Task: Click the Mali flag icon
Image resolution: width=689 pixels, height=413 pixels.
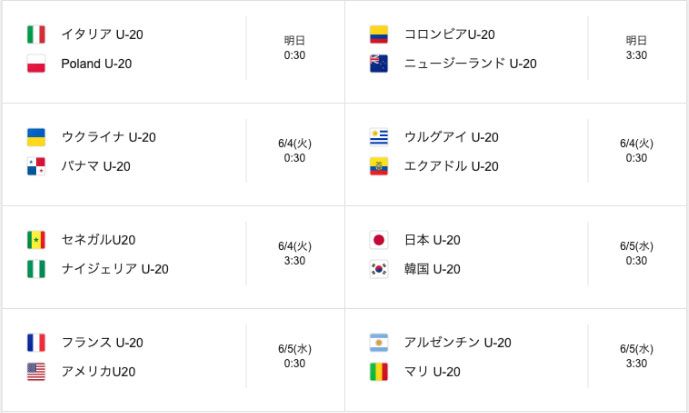Action: click(378, 372)
